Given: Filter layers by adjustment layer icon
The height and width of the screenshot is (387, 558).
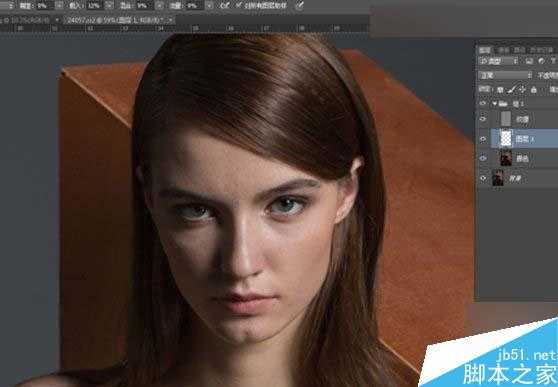Looking at the screenshot, I should click(541, 61).
